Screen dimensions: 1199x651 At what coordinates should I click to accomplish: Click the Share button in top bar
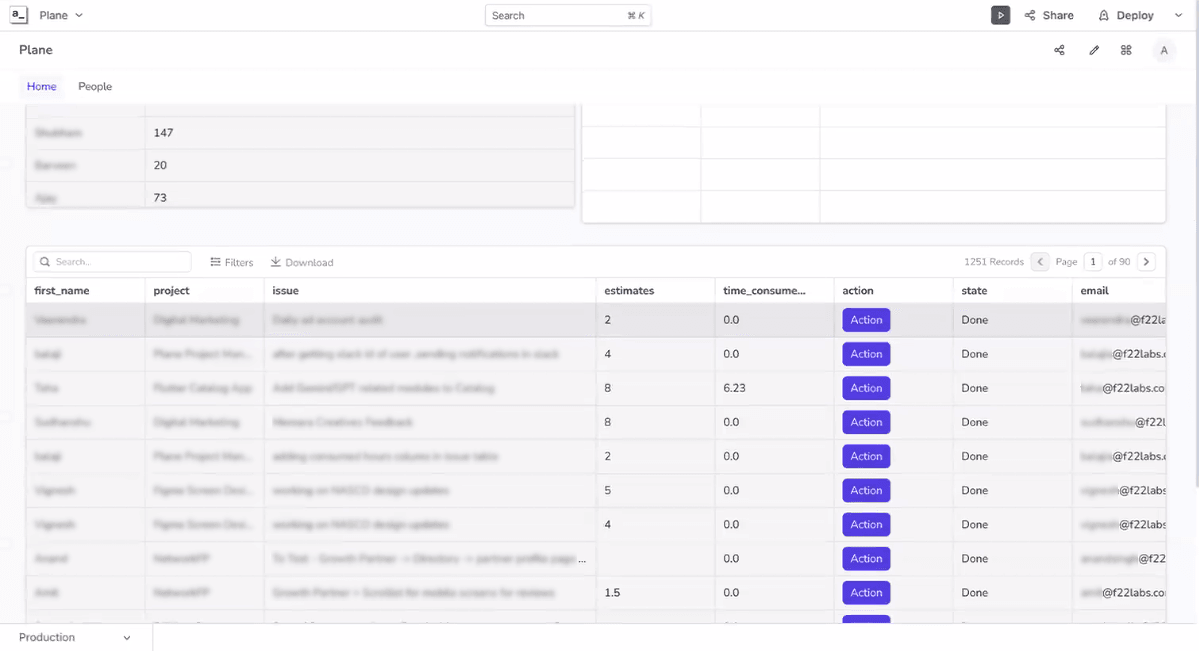coord(1049,15)
